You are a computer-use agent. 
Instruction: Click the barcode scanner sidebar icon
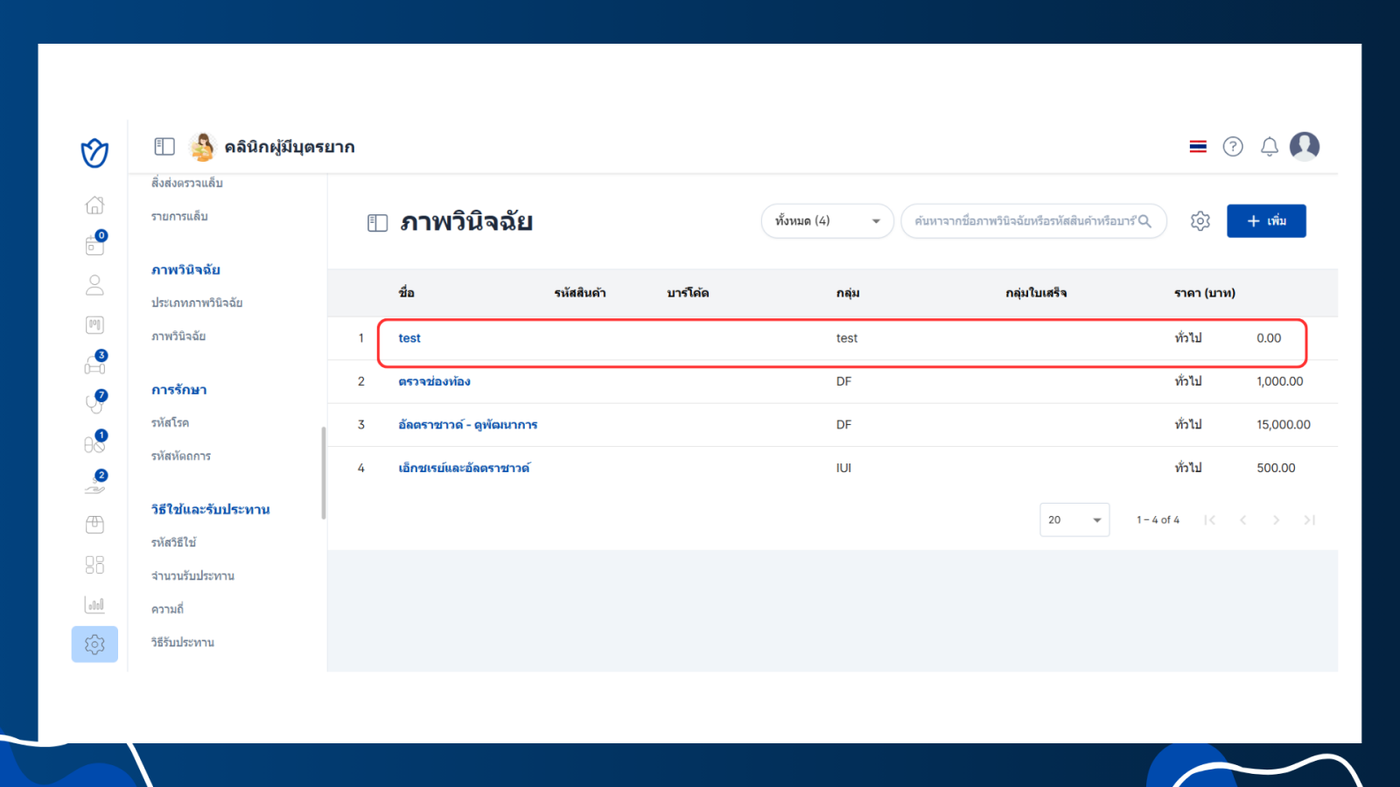click(x=94, y=325)
